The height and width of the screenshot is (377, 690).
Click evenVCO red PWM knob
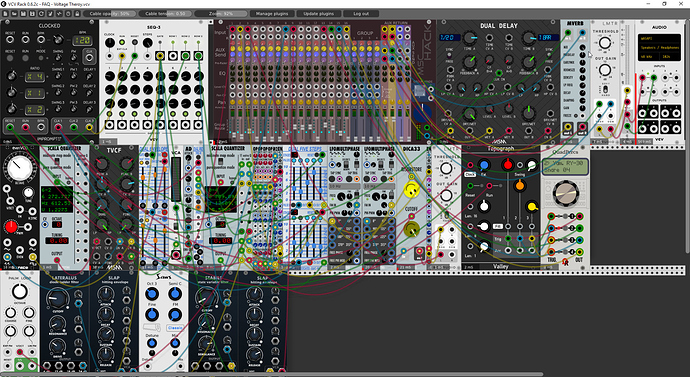pos(11,227)
